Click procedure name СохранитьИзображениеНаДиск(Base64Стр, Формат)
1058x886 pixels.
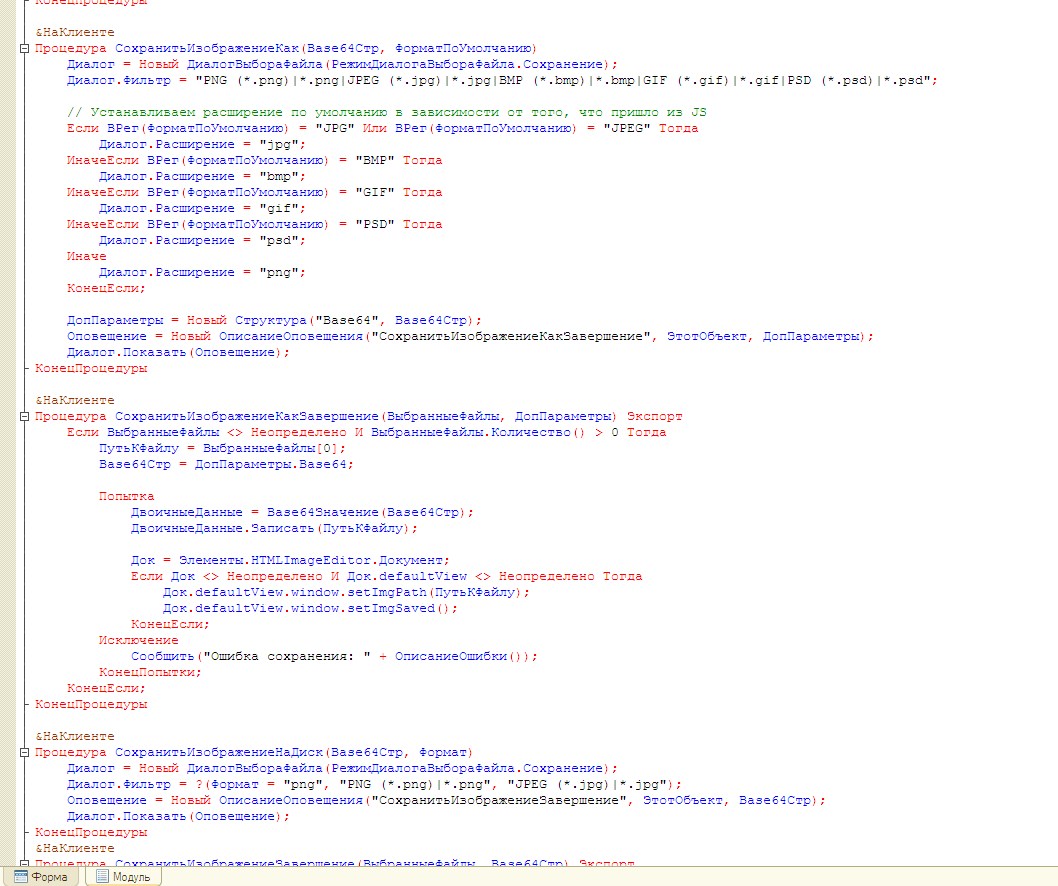click(x=294, y=752)
